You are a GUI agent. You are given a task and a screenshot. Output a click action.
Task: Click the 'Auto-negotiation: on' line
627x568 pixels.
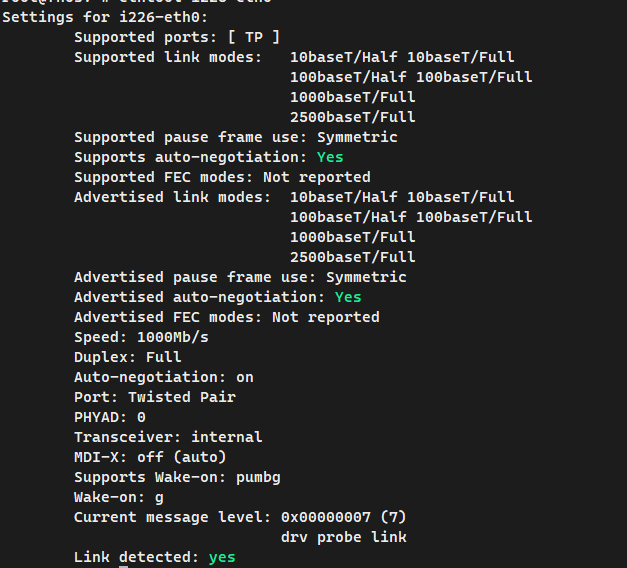(164, 377)
